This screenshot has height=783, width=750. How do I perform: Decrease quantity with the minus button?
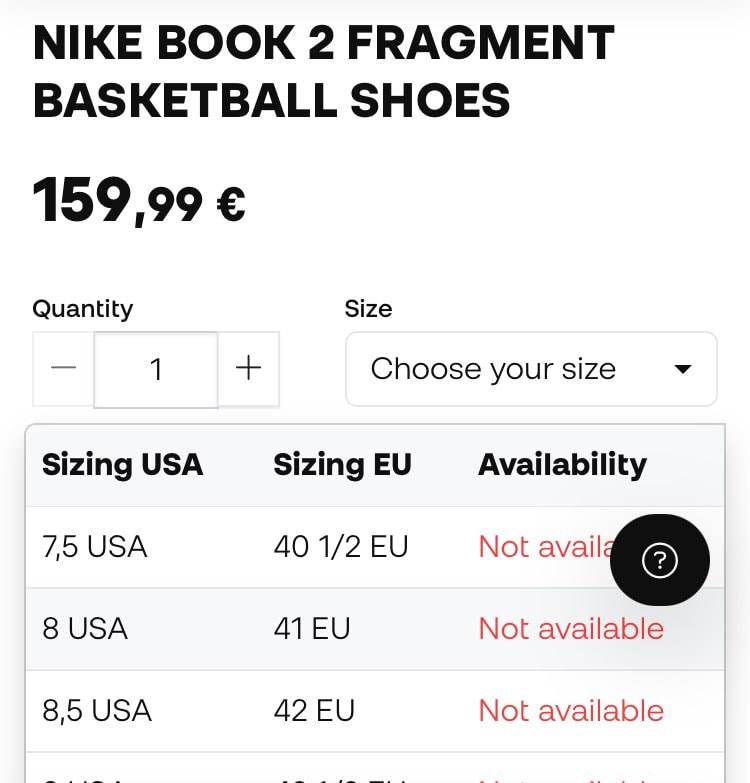64,369
